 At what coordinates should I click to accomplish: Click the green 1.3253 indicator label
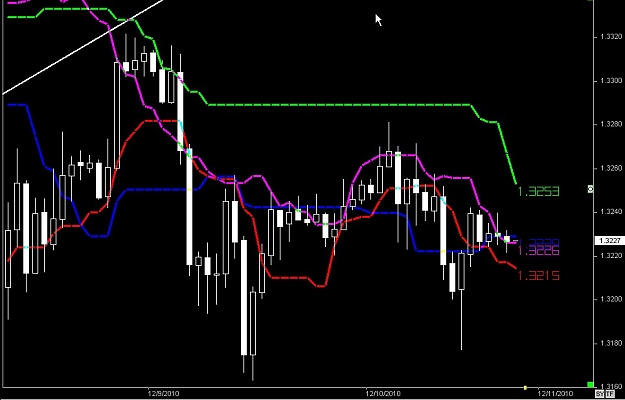[539, 192]
